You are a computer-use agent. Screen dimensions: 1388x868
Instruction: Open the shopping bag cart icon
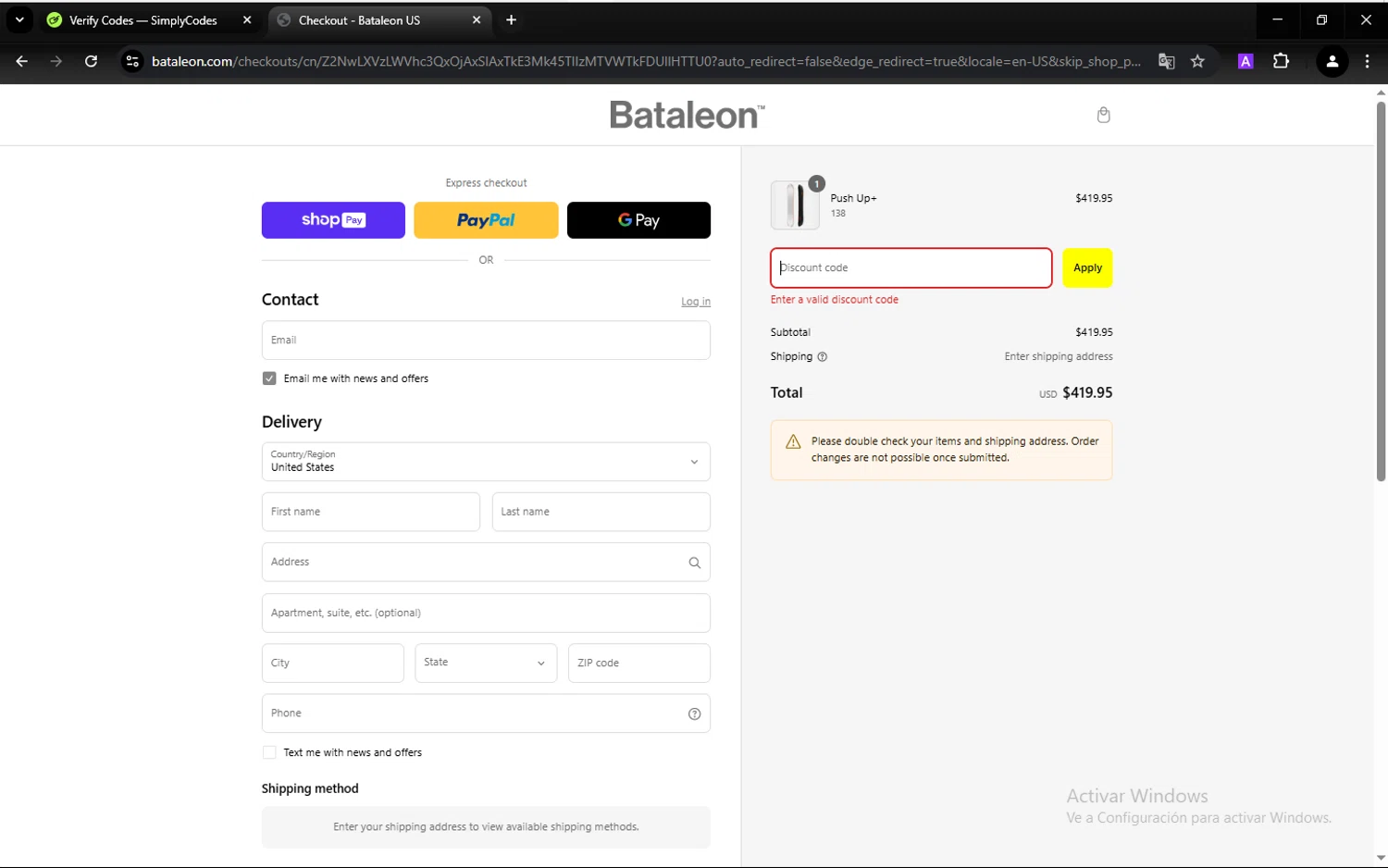[x=1103, y=115]
